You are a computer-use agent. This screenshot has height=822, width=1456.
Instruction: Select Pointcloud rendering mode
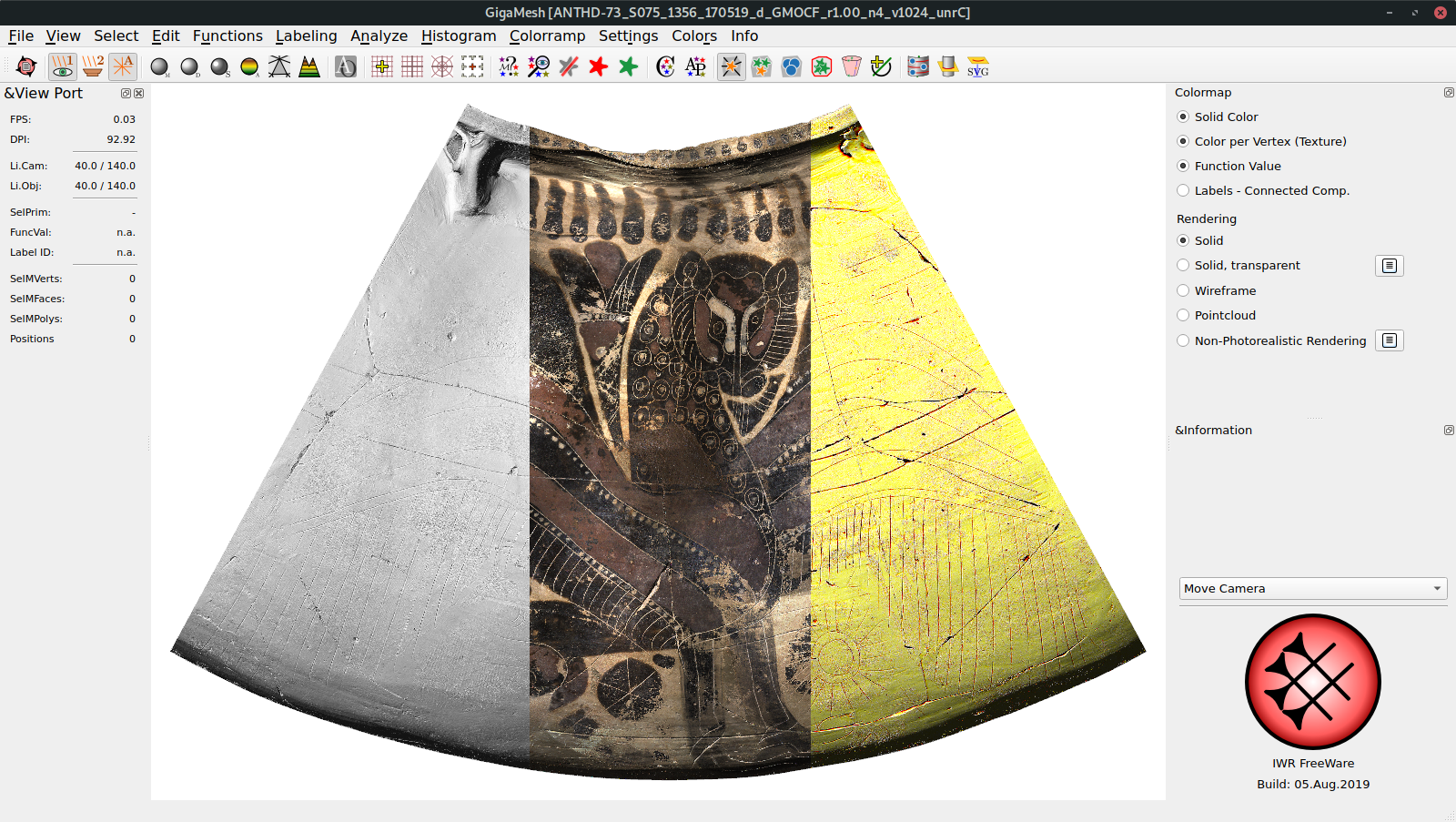click(x=1217, y=315)
